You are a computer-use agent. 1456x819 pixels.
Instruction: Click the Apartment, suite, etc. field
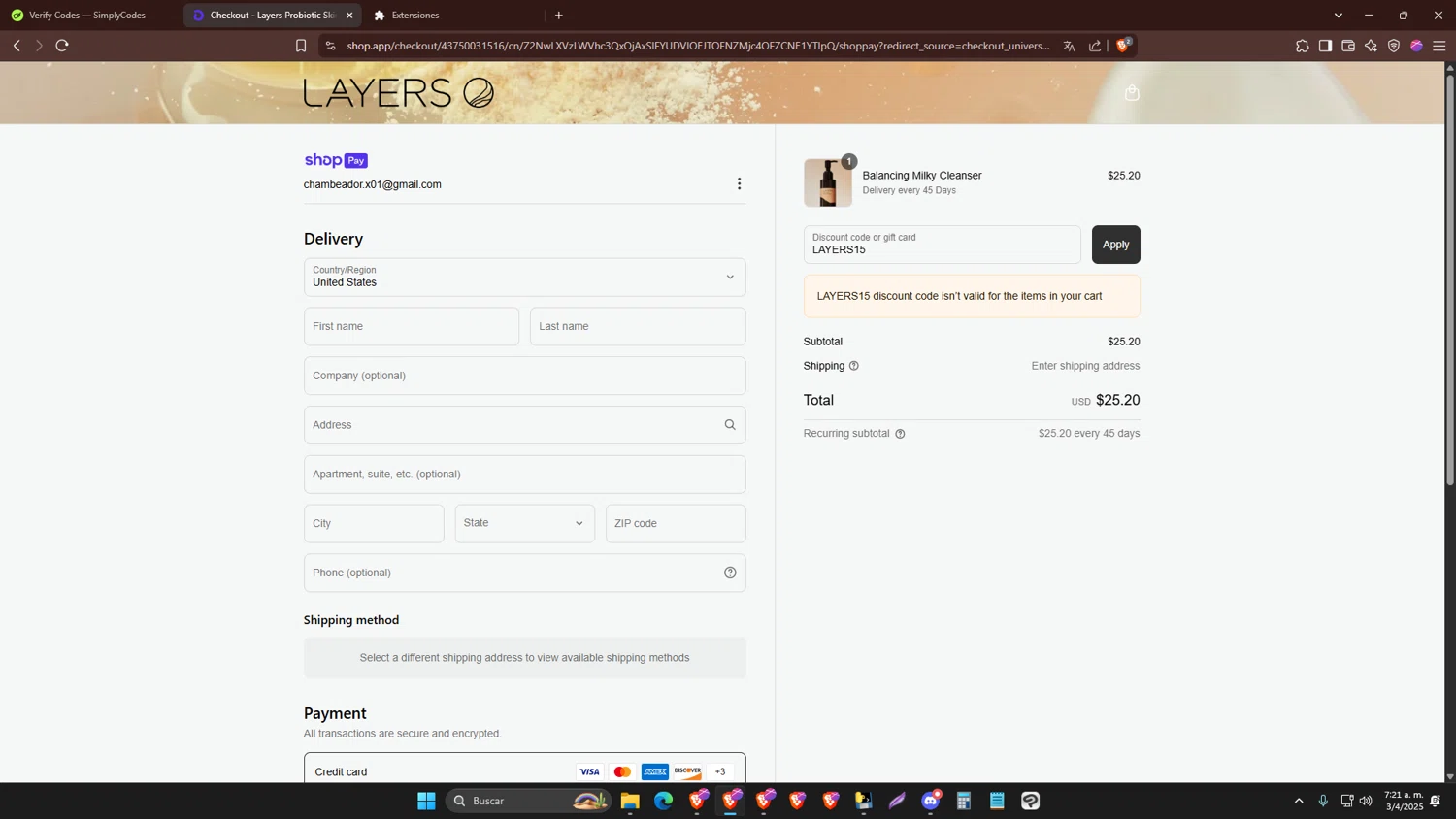point(525,475)
